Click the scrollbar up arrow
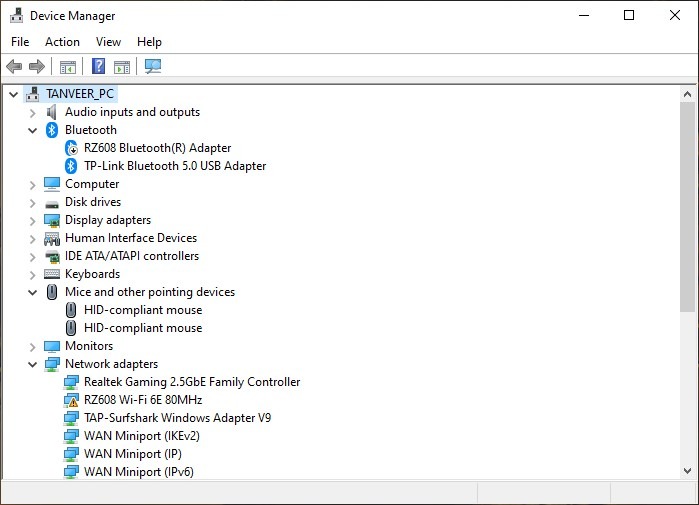The image size is (699, 505). [x=687, y=94]
